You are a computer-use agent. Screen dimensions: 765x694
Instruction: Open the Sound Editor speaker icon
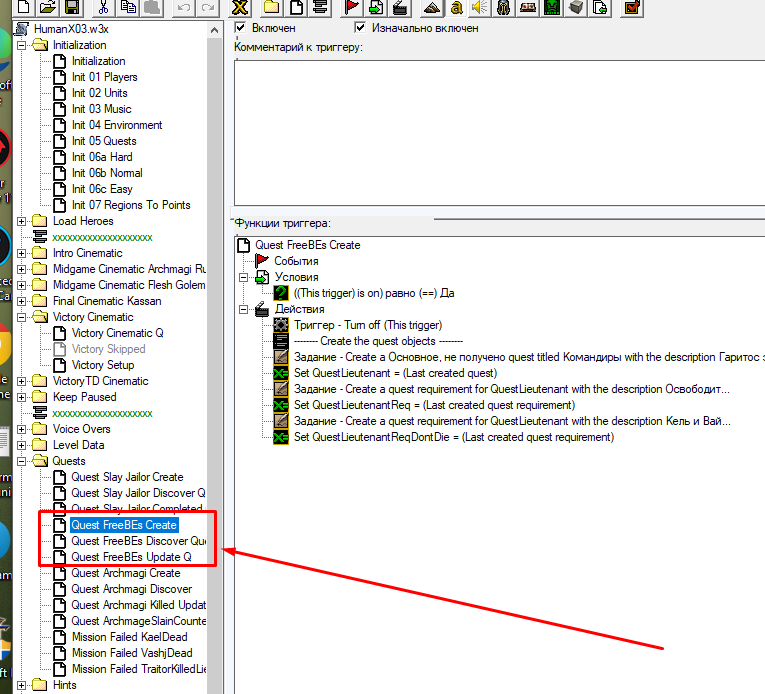tap(480, 7)
